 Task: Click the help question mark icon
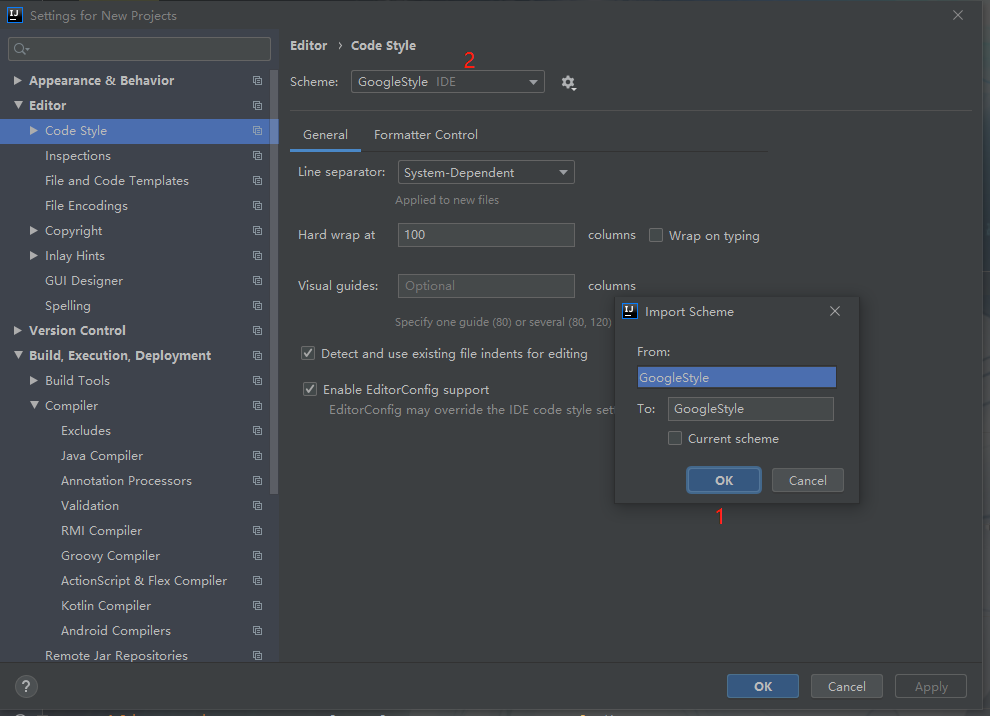tap(26, 686)
